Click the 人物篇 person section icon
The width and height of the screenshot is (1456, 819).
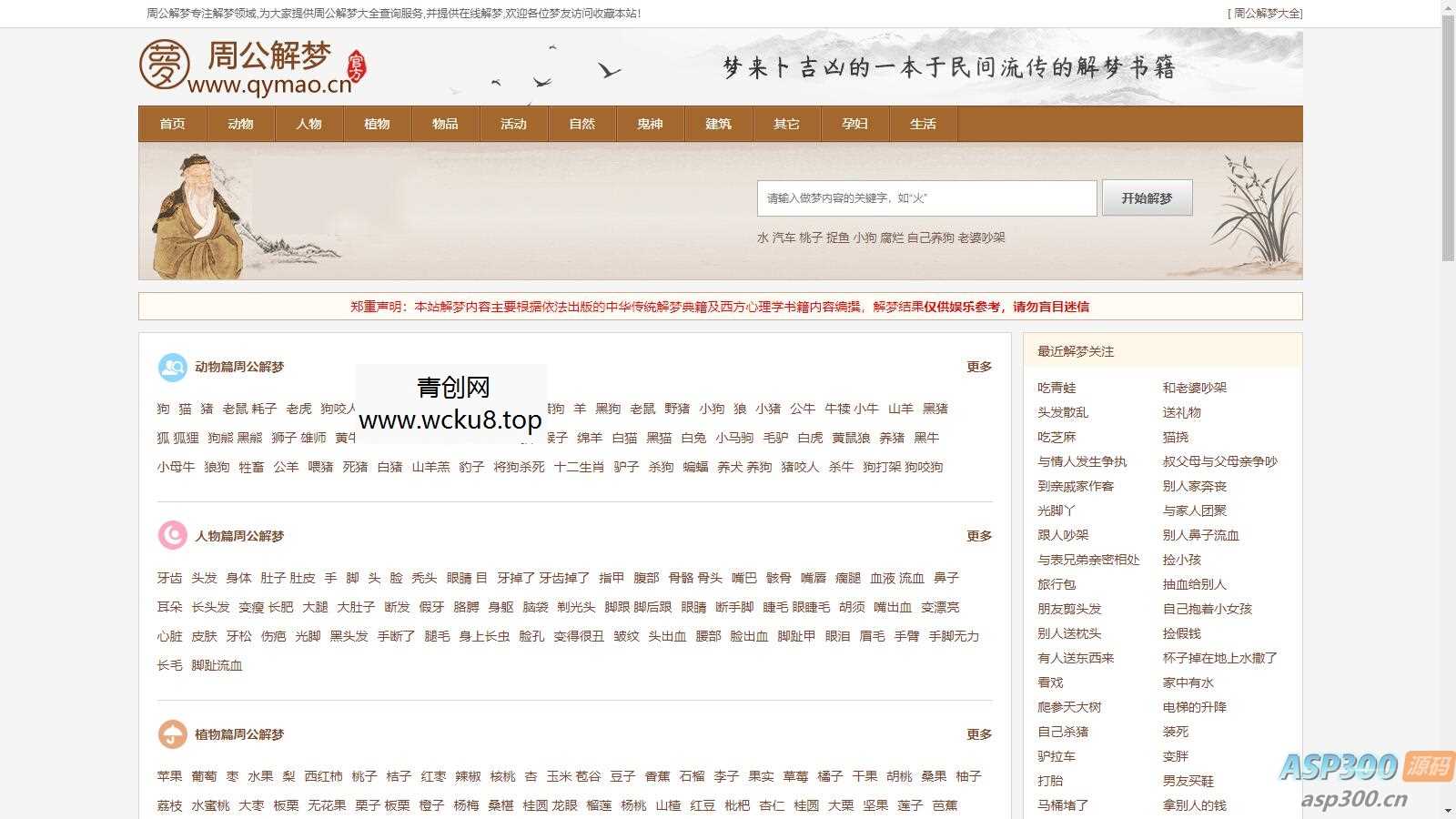tap(172, 536)
